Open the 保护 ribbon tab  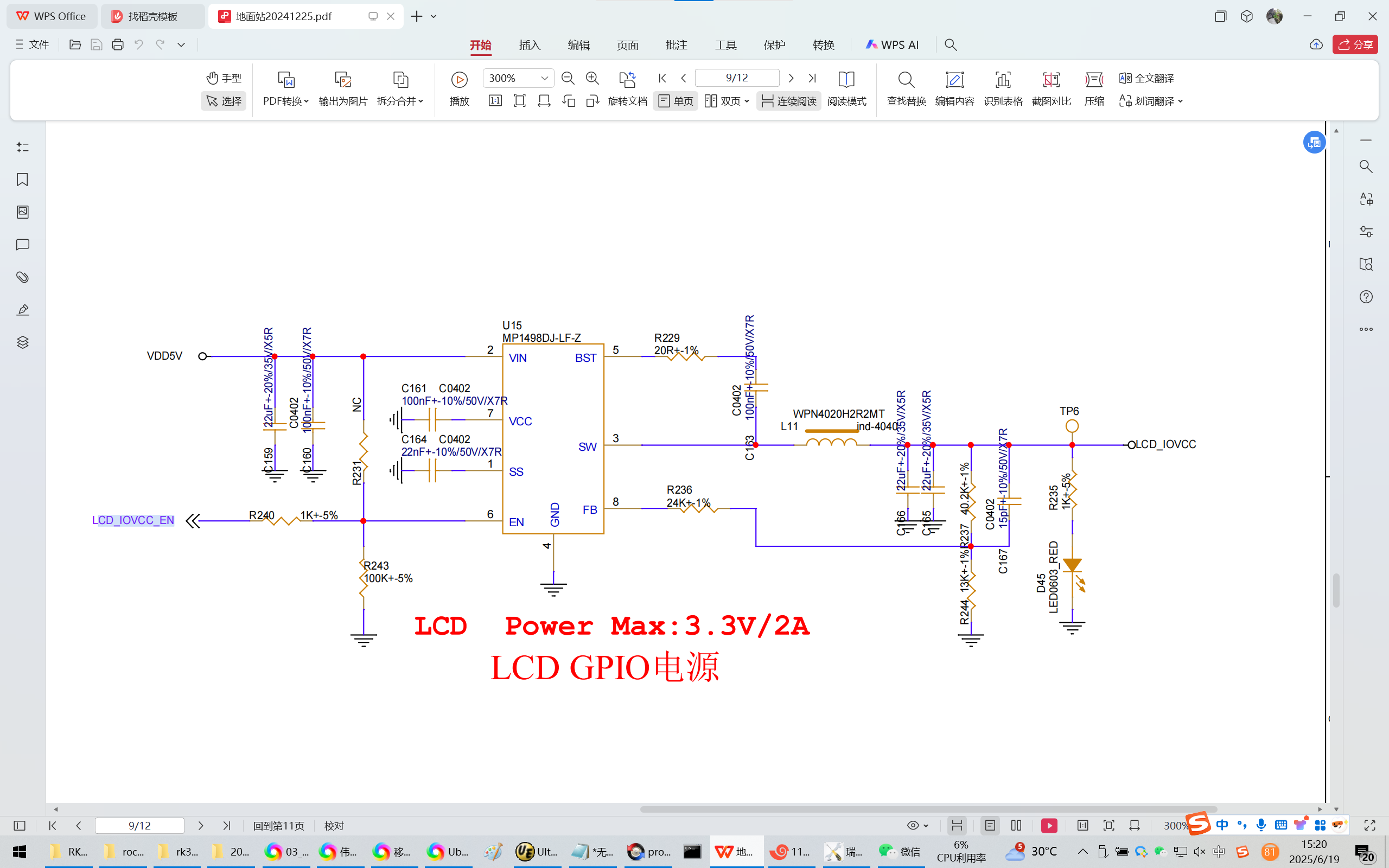[x=774, y=45]
